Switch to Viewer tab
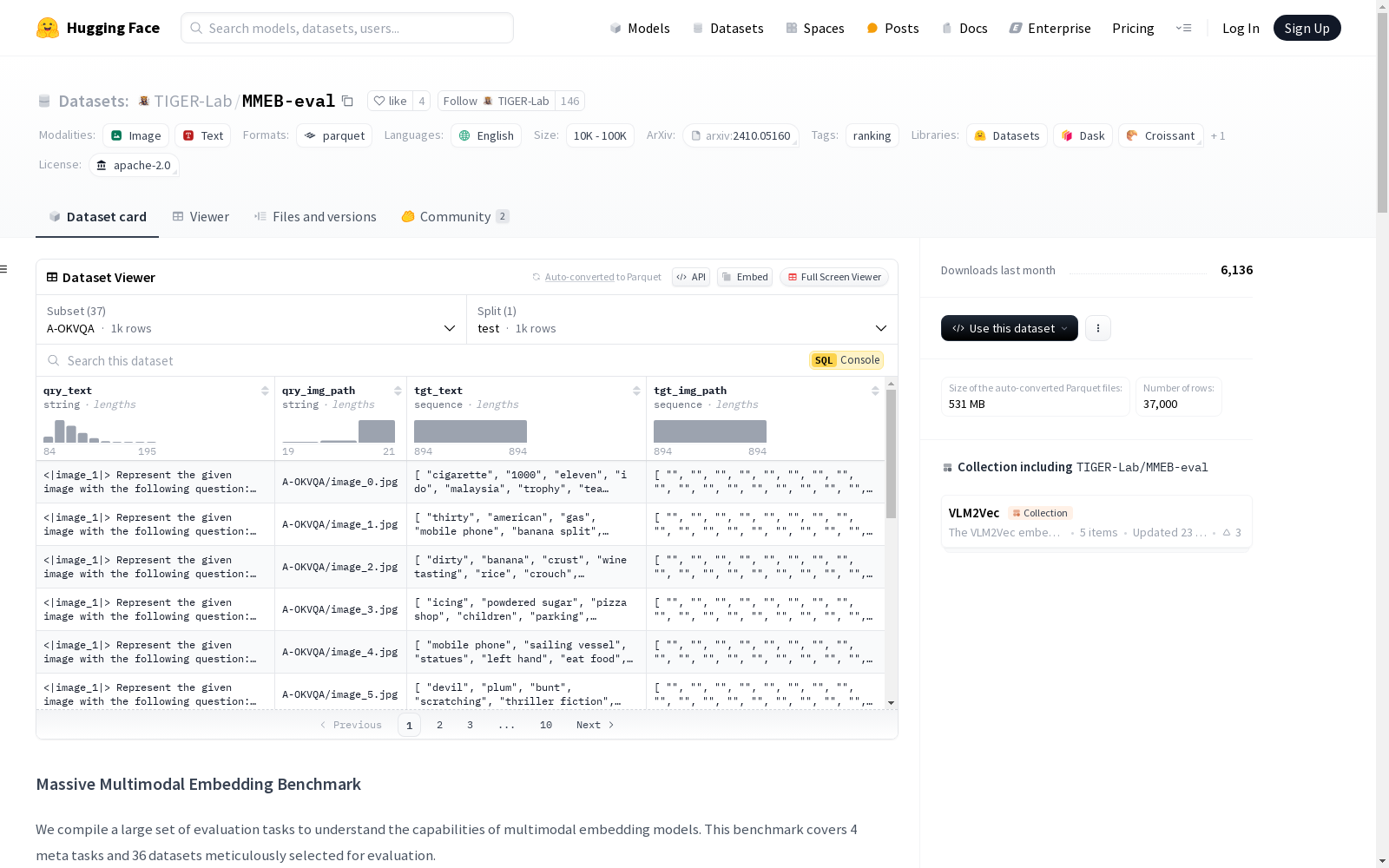1389x868 pixels. (201, 217)
